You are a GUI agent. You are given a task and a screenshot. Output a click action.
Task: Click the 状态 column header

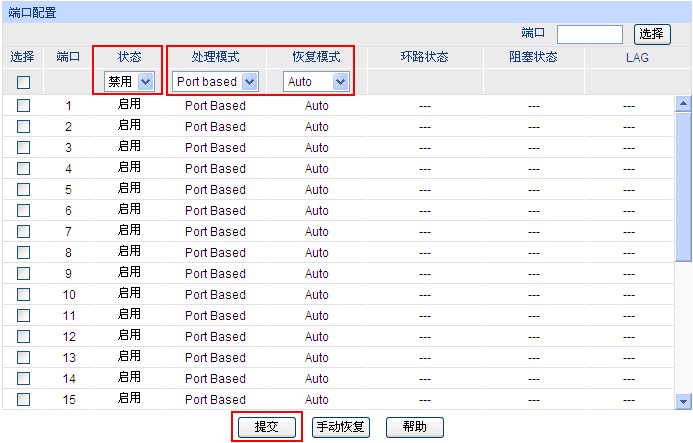tap(129, 57)
